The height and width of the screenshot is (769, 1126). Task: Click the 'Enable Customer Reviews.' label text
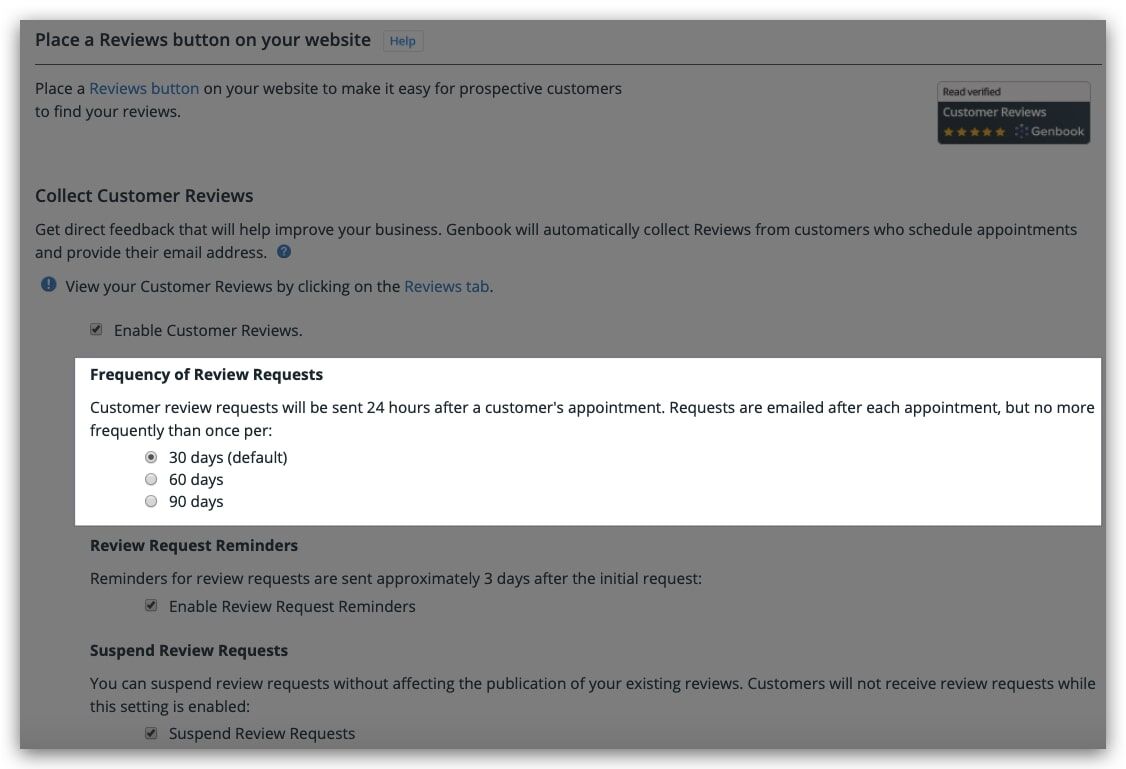[208, 330]
